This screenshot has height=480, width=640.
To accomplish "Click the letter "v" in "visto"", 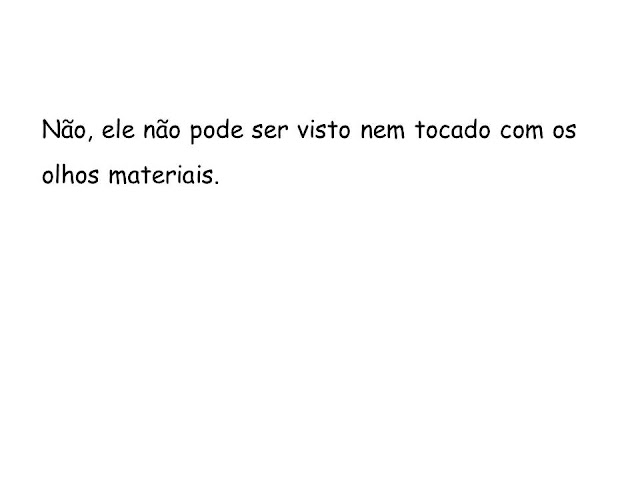I will (x=303, y=132).
